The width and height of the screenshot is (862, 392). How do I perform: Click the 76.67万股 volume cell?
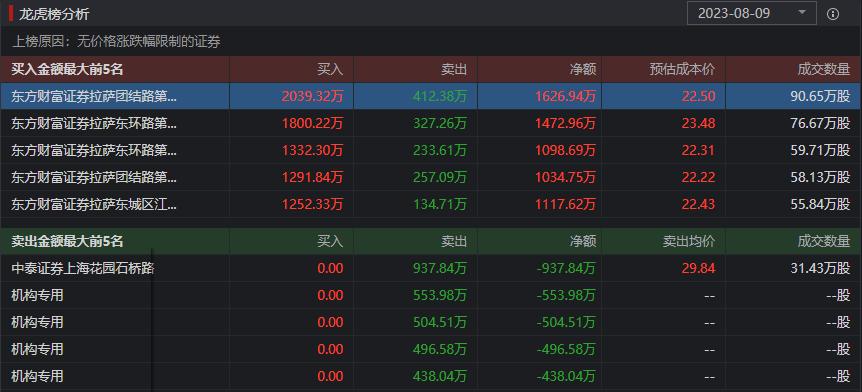tap(820, 123)
